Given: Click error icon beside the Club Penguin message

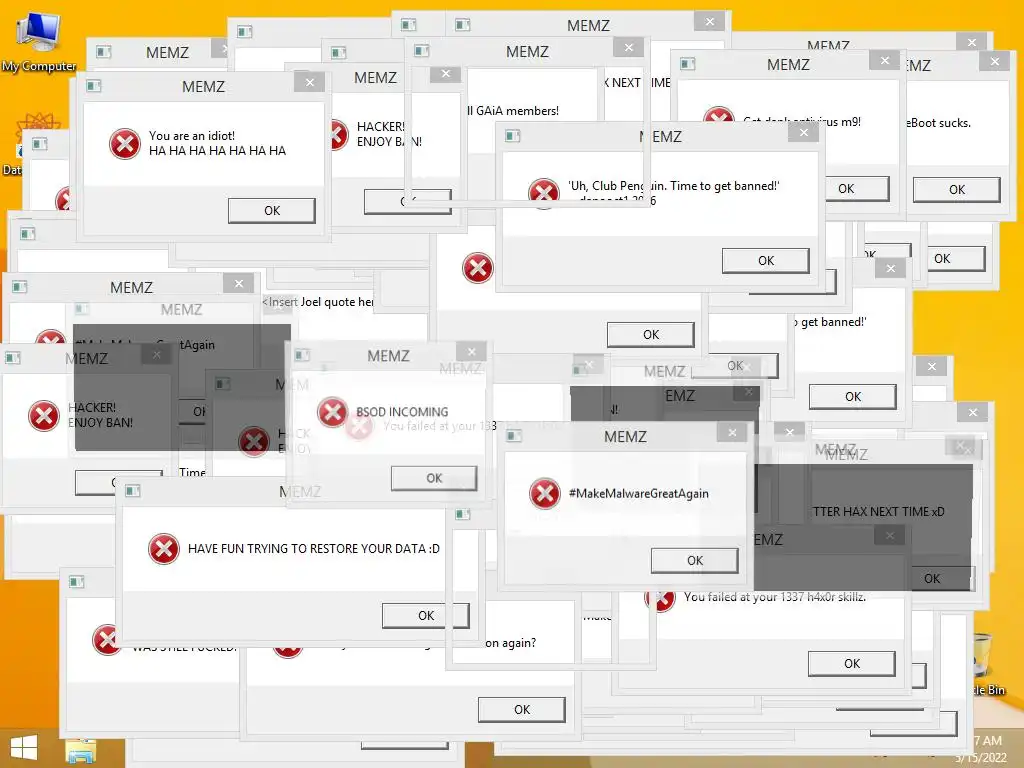Looking at the screenshot, I should point(543,192).
